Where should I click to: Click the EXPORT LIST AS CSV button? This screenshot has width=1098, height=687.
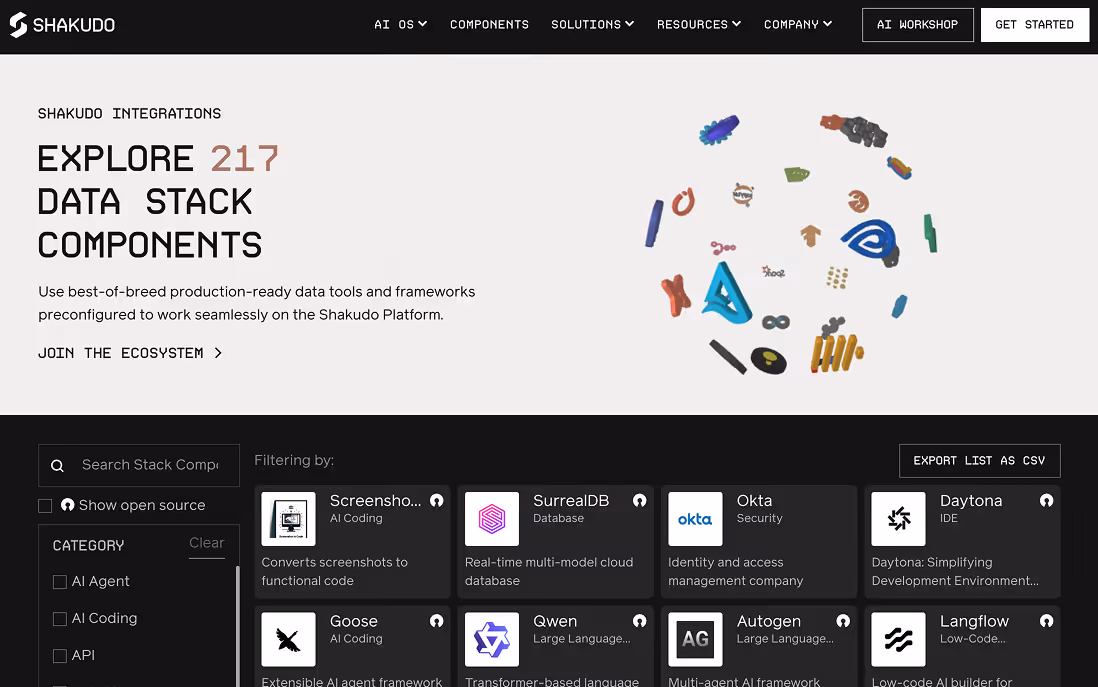(979, 460)
